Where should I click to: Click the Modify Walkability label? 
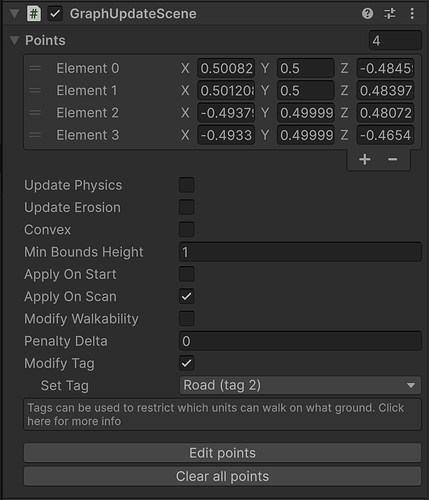point(81,319)
